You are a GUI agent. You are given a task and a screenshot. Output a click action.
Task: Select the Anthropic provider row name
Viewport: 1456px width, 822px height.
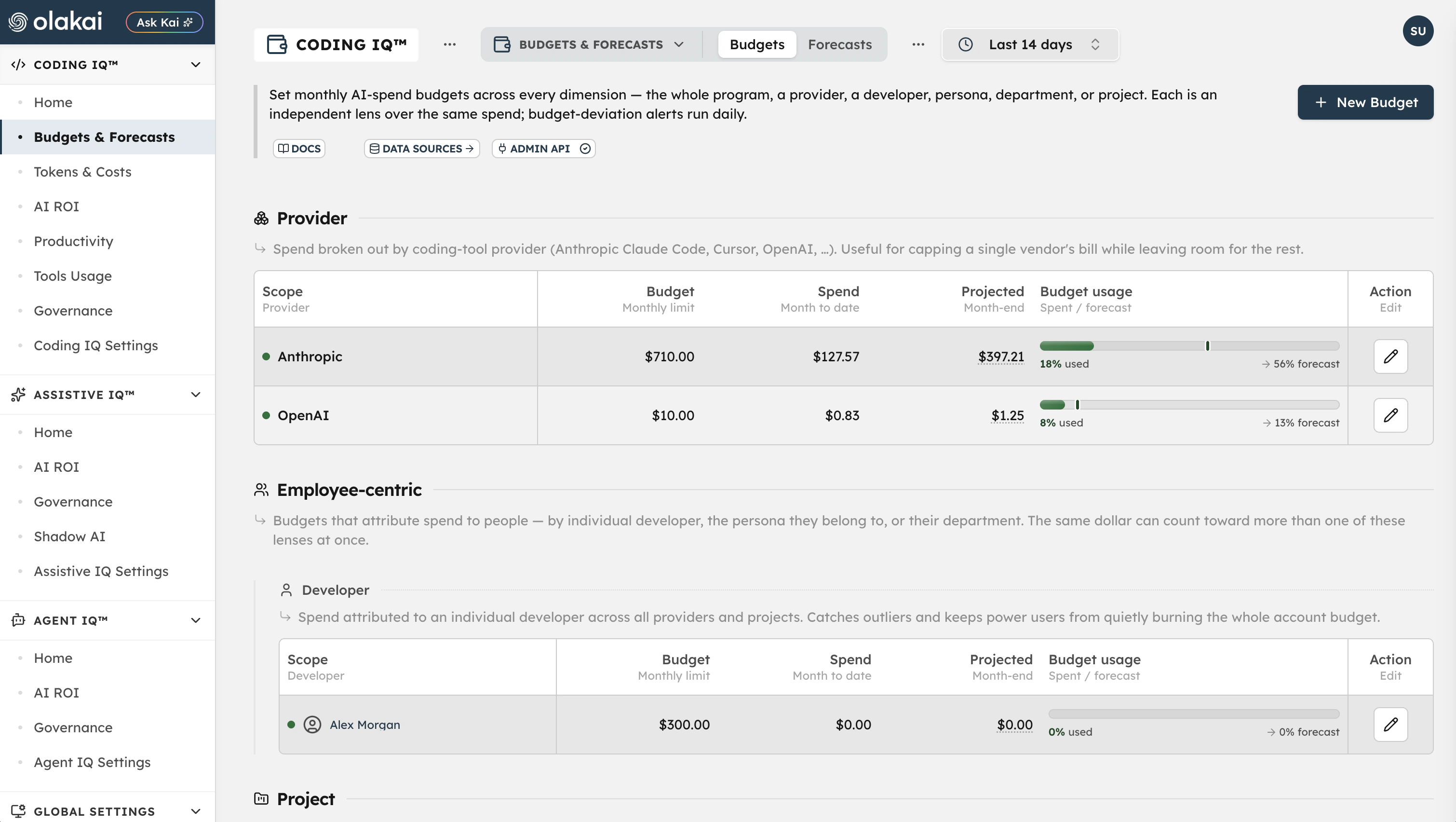(x=310, y=356)
